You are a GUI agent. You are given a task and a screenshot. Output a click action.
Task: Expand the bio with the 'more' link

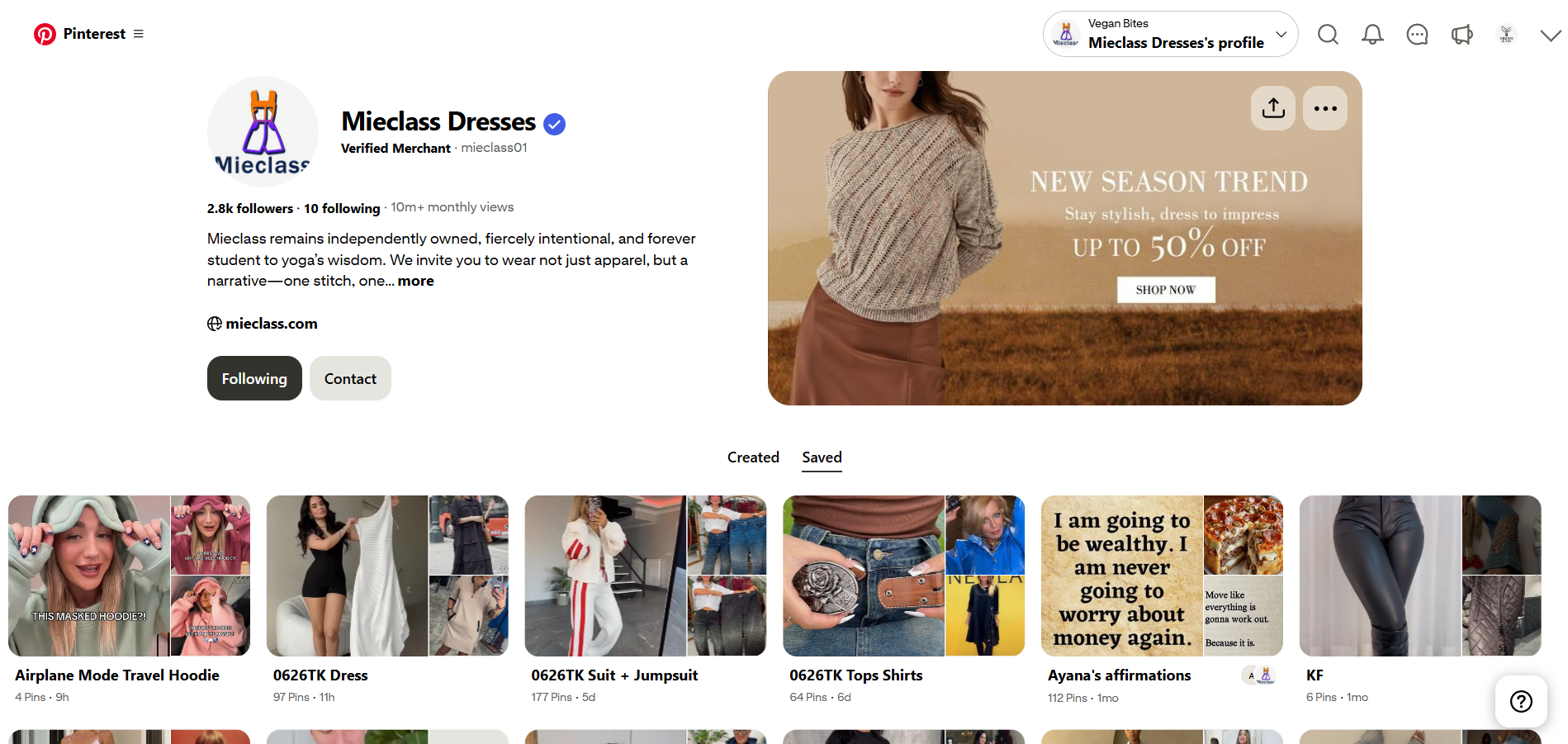click(415, 281)
